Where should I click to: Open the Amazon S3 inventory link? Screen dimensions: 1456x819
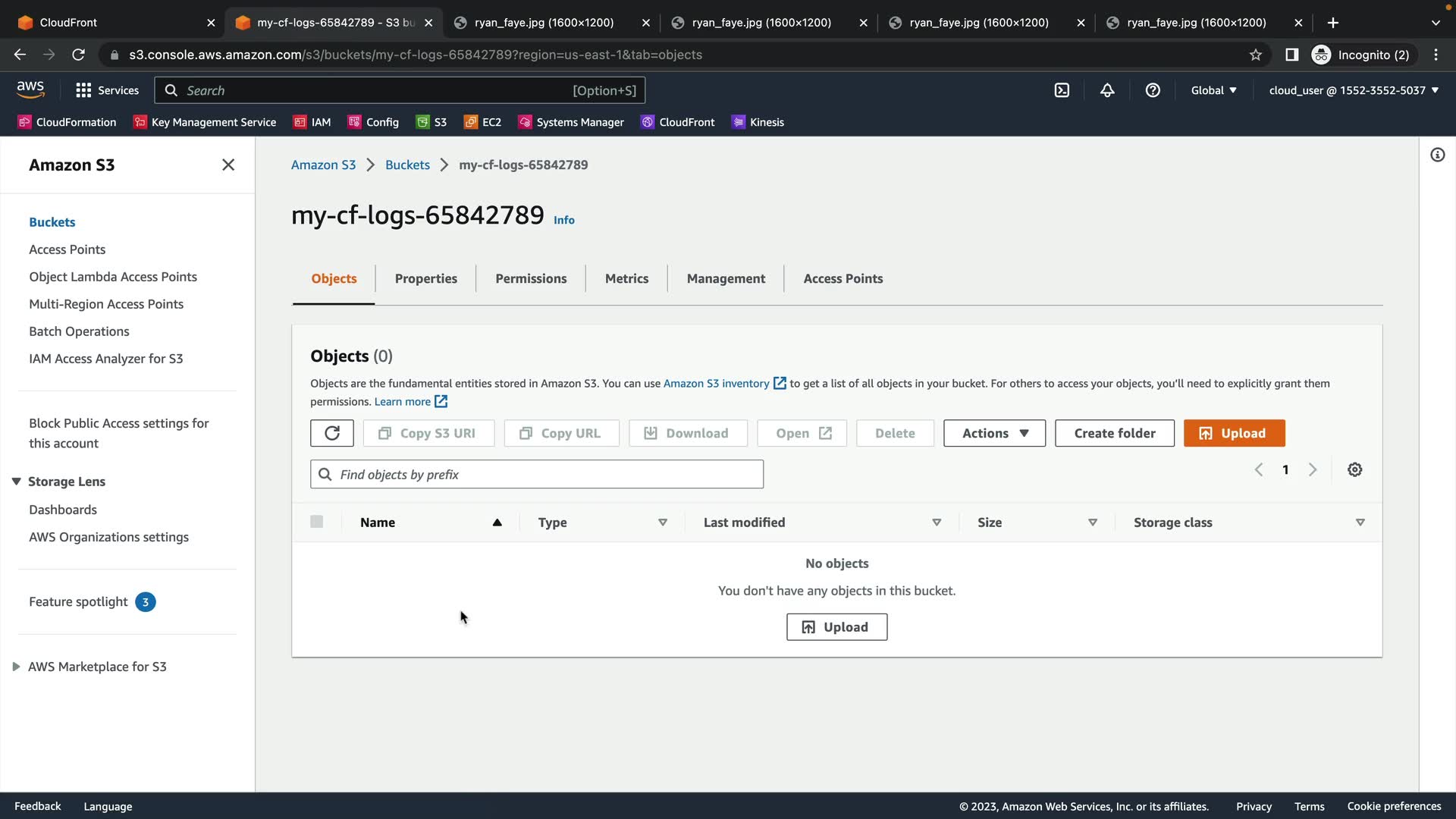tap(716, 384)
